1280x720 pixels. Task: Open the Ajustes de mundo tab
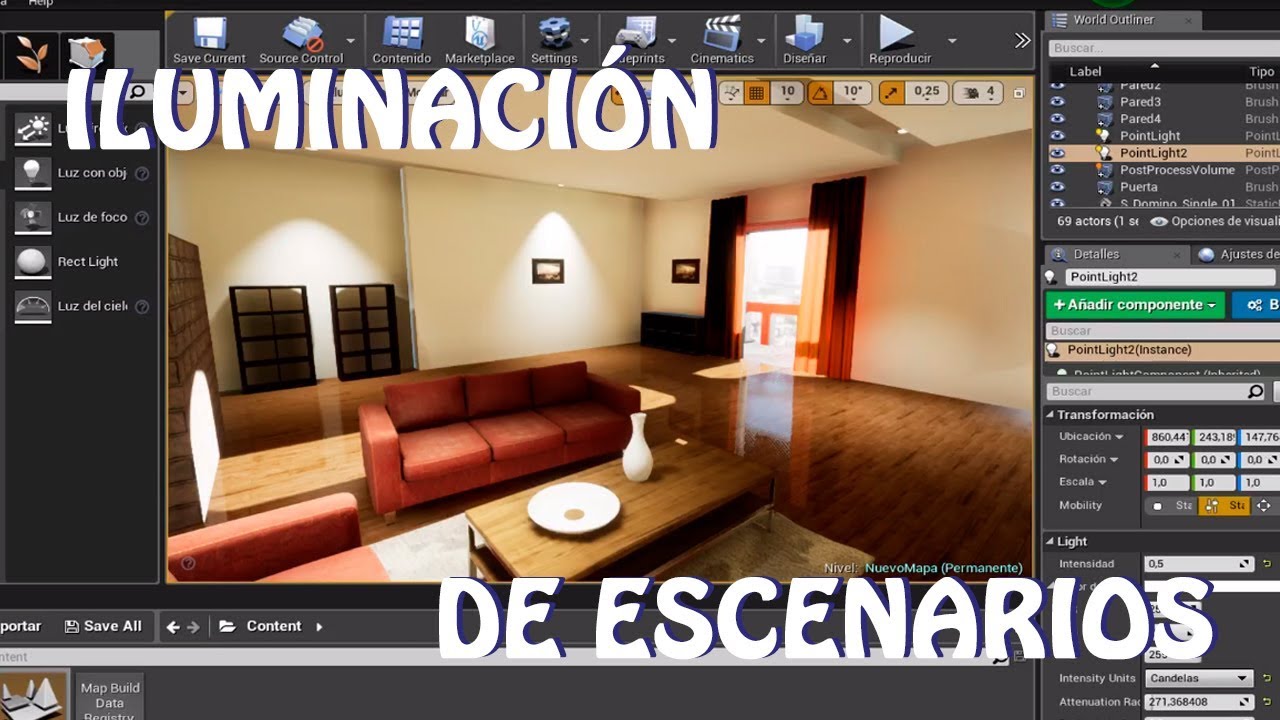(x=1238, y=254)
